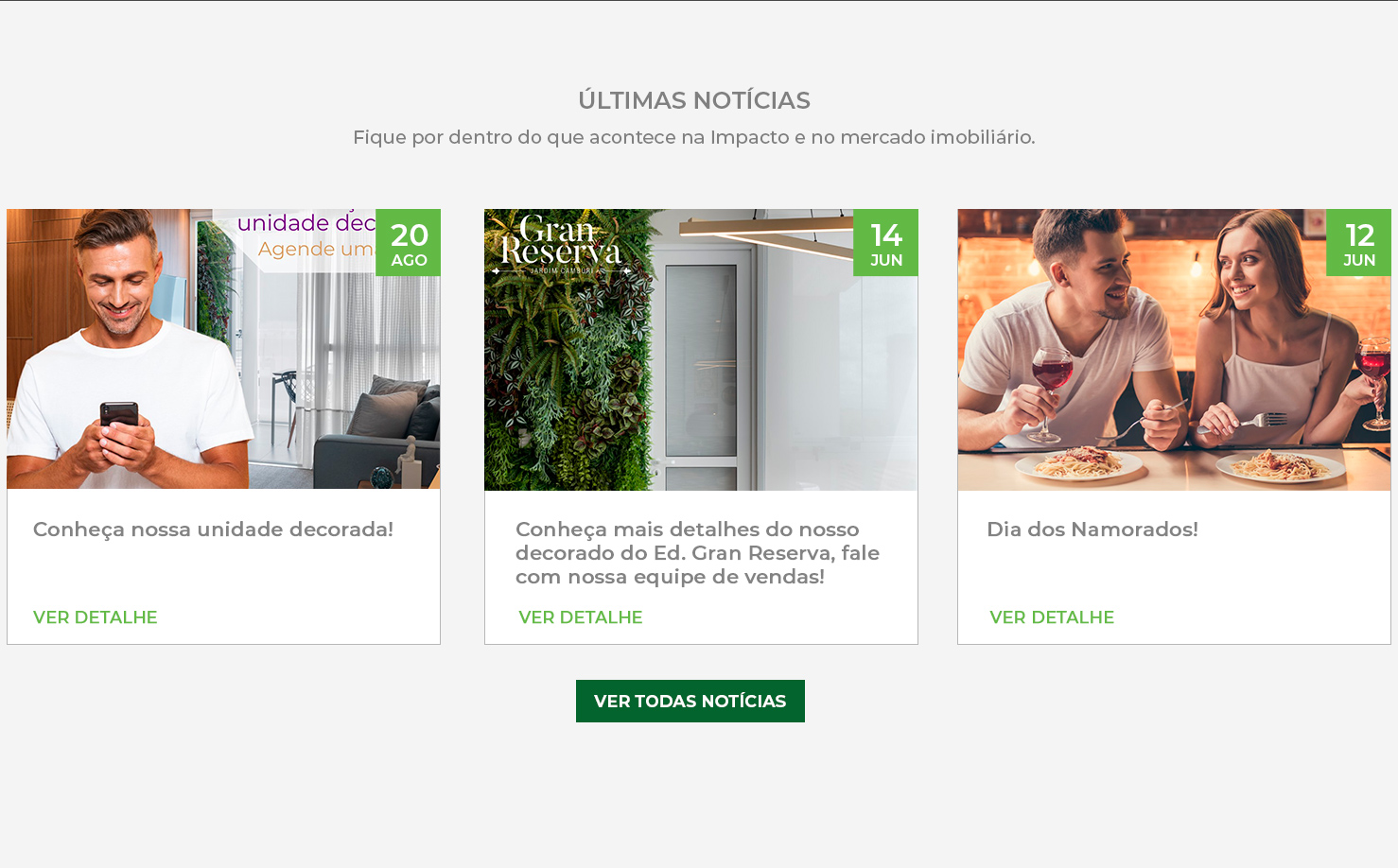
Task: Click the VER TODAS NOTÍCIAS button
Action: click(690, 701)
